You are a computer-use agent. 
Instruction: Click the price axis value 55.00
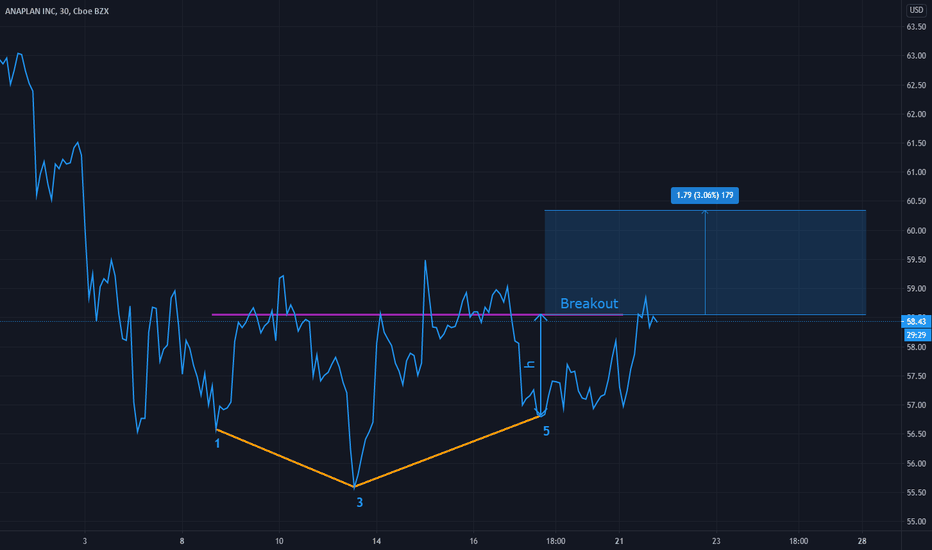click(916, 522)
